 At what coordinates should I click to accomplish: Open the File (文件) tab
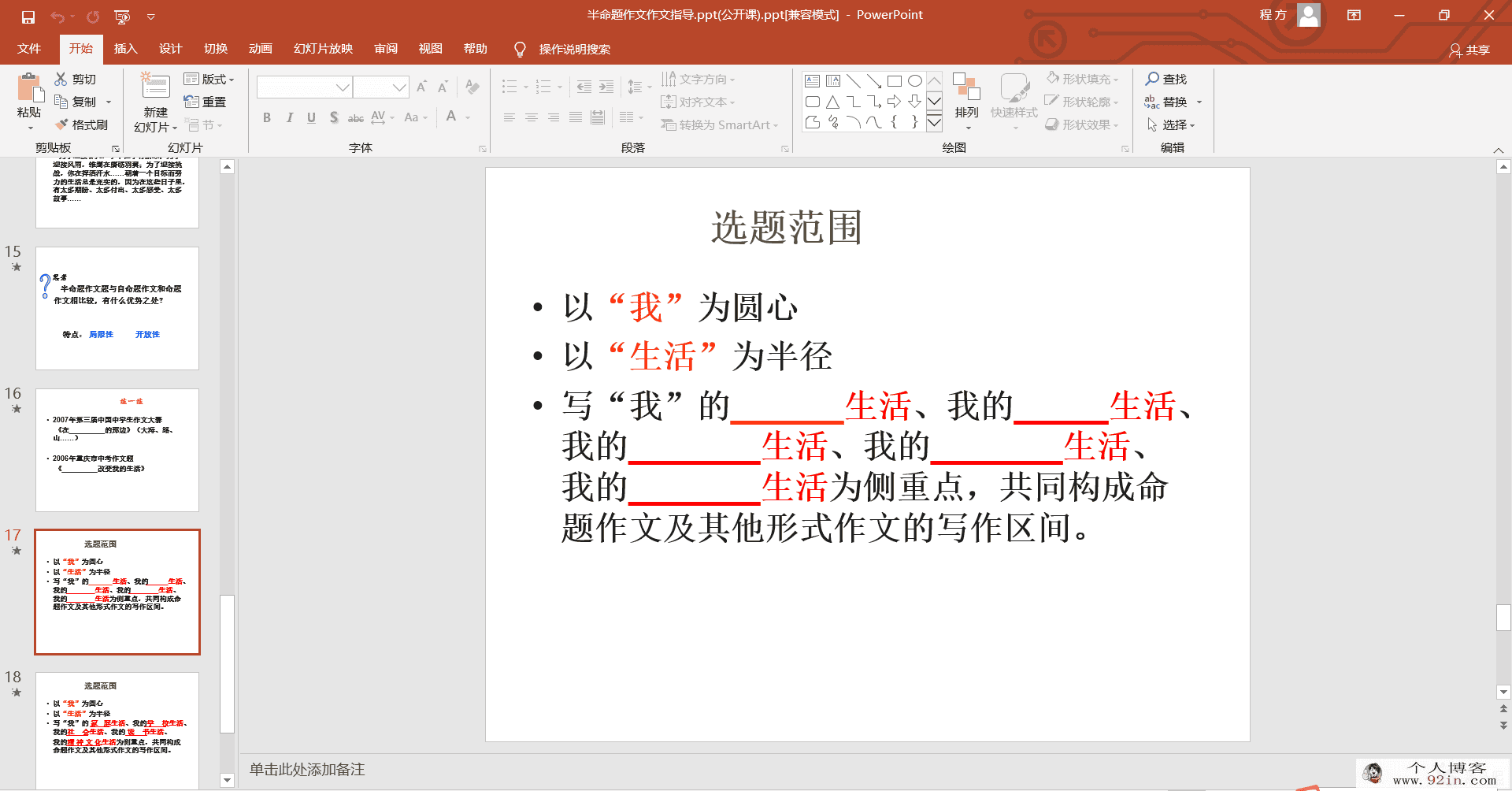[29, 49]
